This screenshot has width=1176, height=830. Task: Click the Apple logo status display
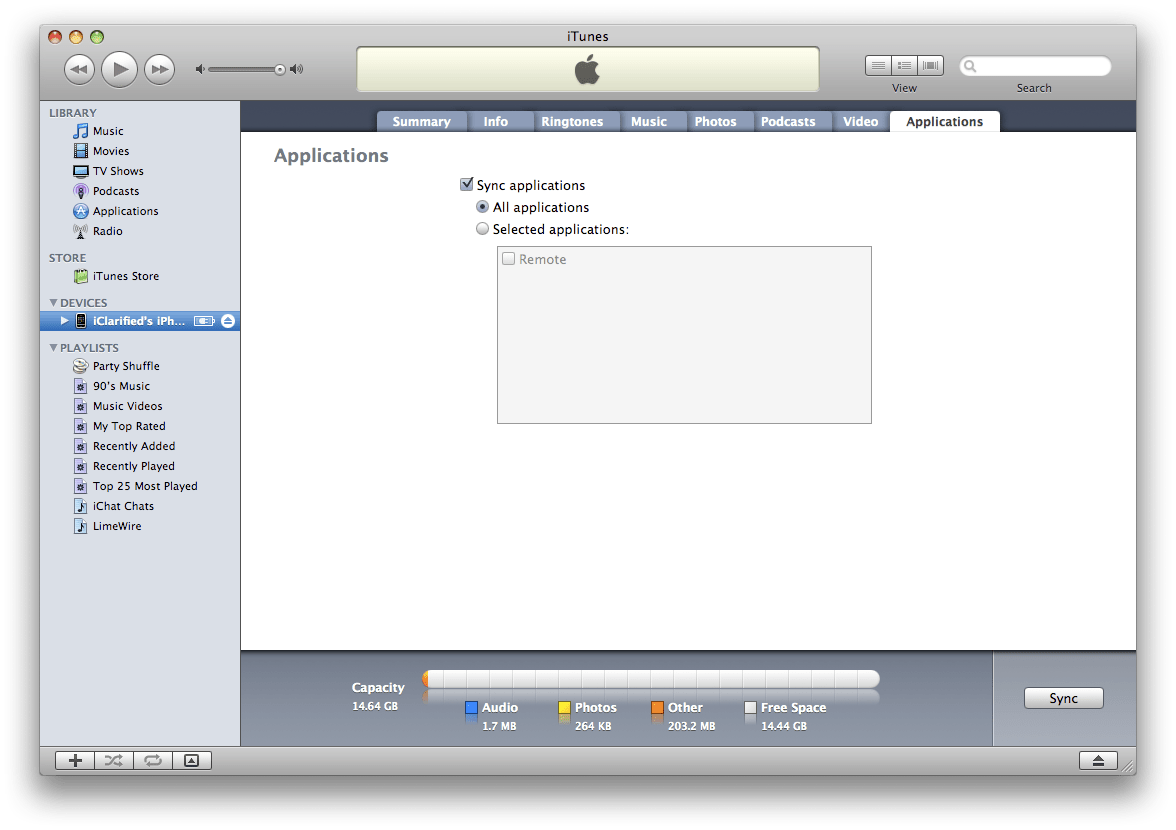[587, 70]
